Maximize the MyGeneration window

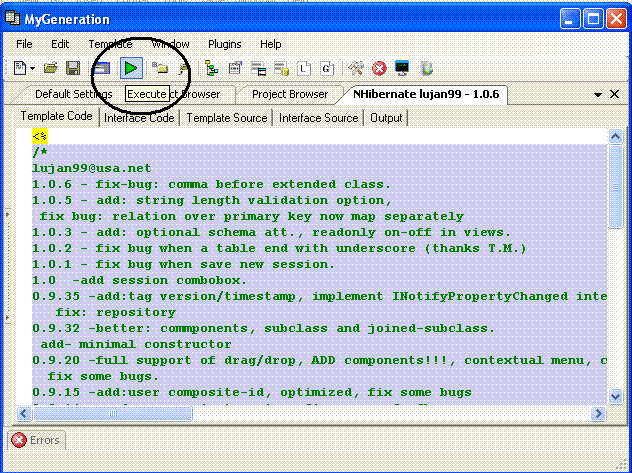(593, 19)
